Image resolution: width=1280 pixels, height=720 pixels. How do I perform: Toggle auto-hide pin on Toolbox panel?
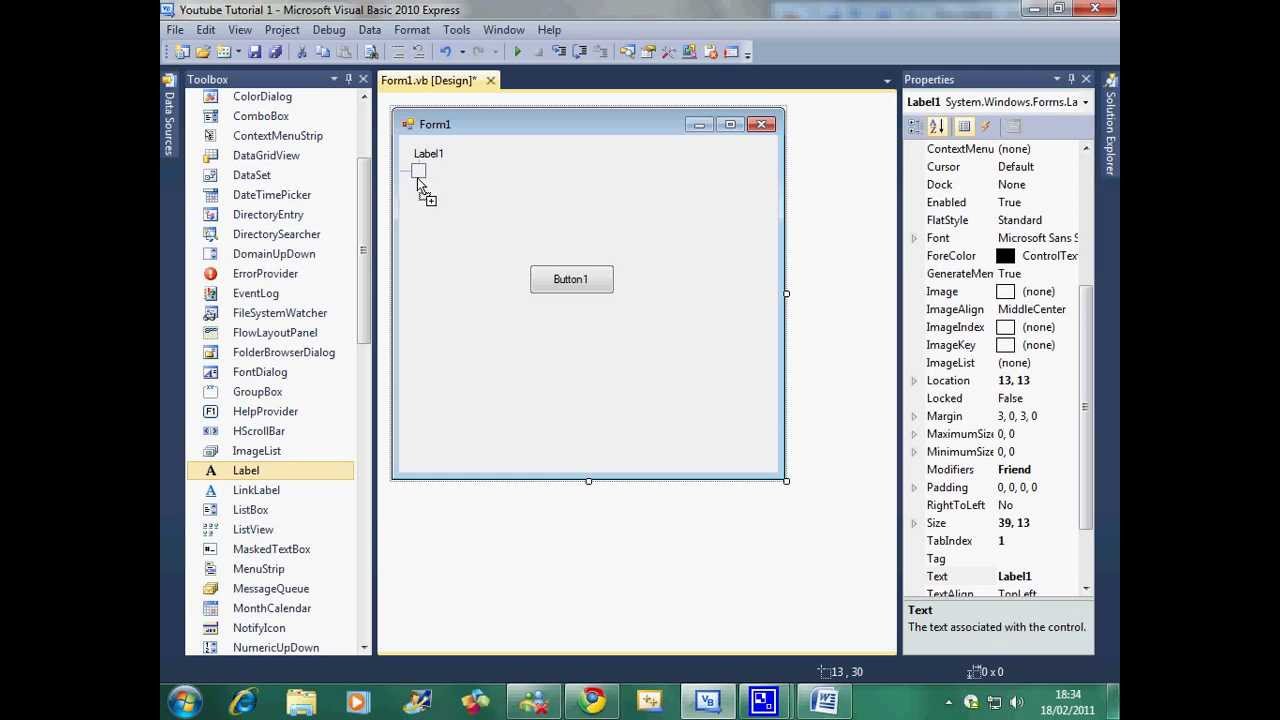click(349, 79)
